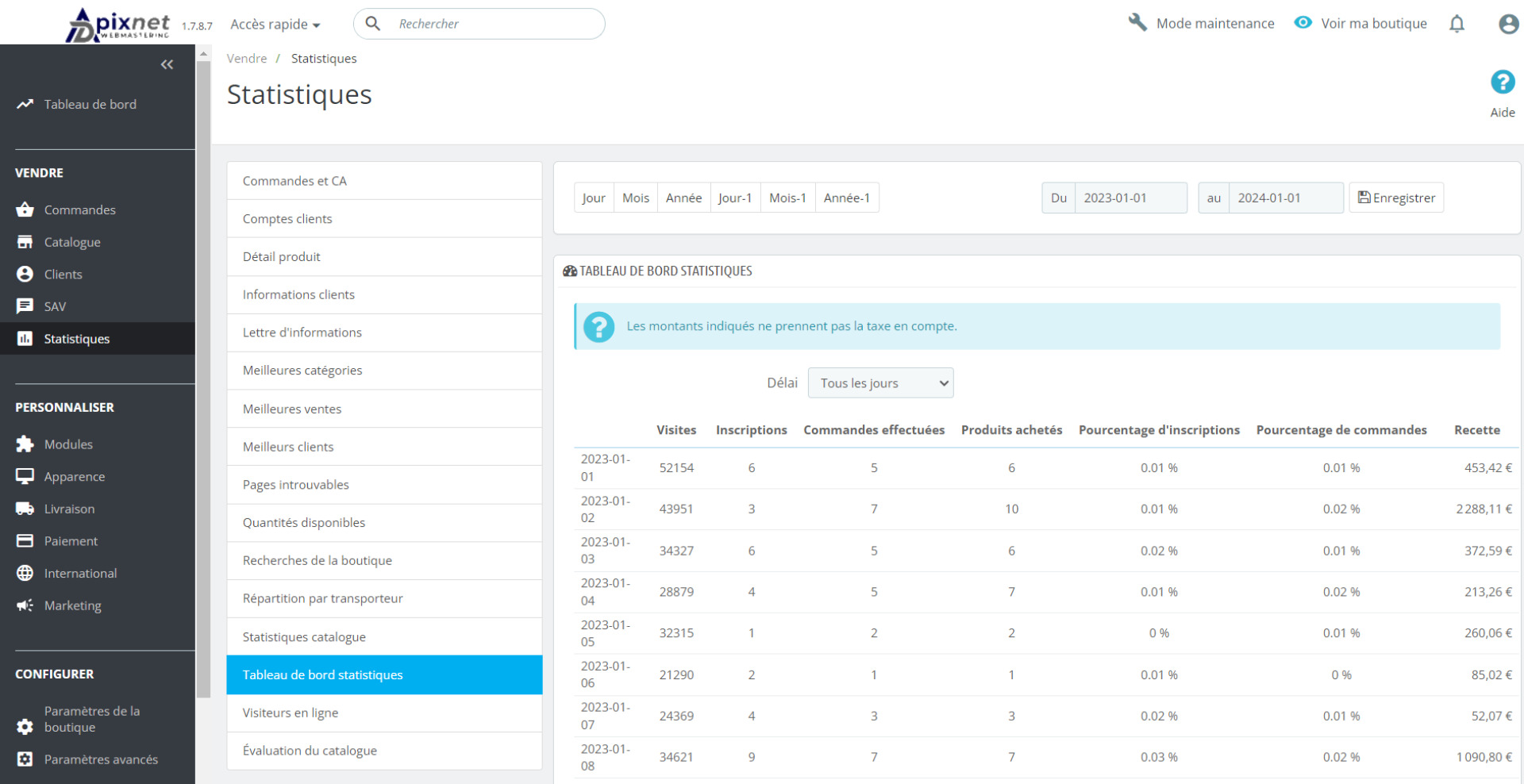This screenshot has width=1524, height=784.
Task: Click the search magnifier icon
Action: click(372, 24)
